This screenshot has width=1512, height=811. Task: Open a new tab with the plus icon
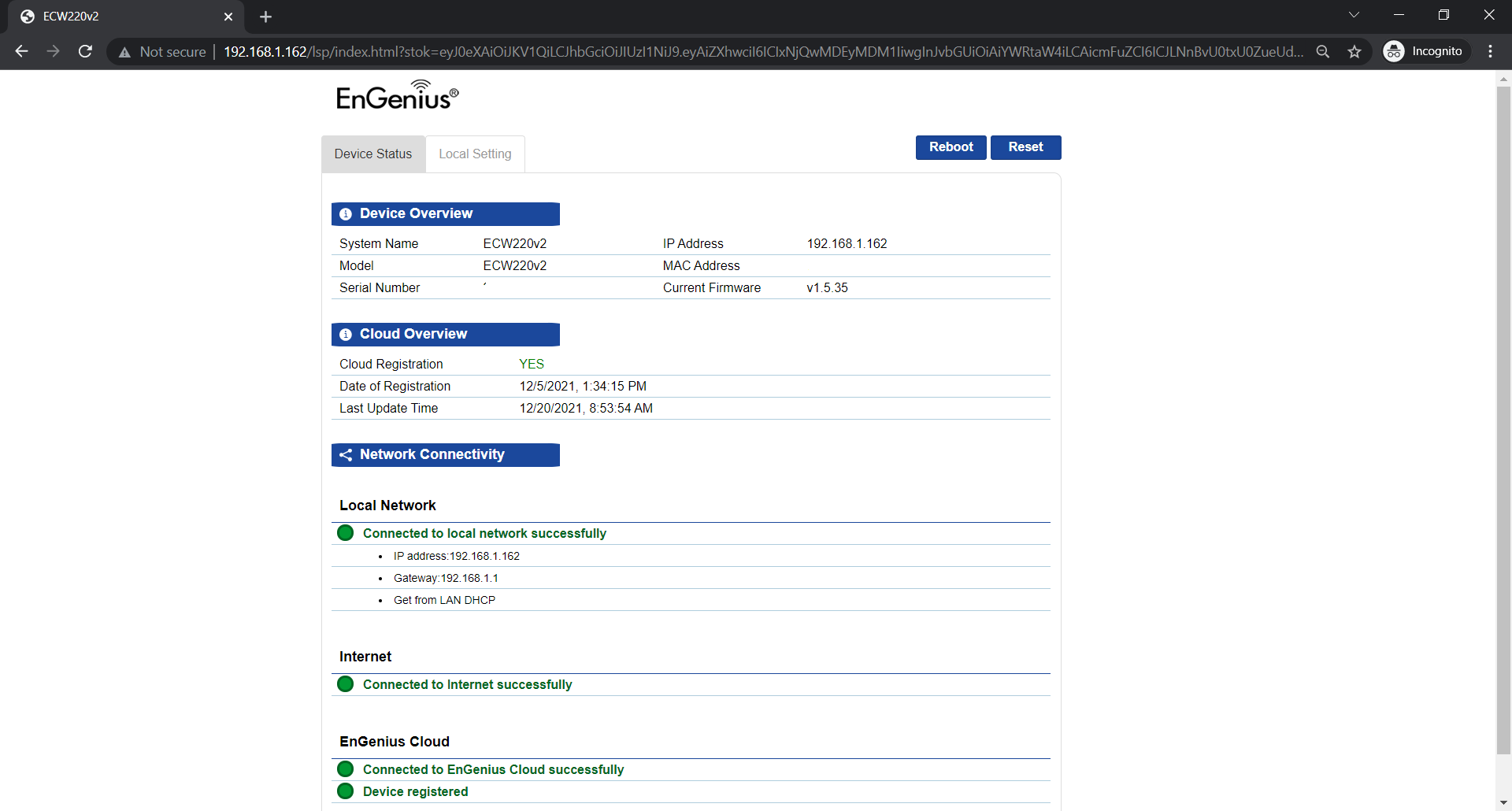pos(265,17)
